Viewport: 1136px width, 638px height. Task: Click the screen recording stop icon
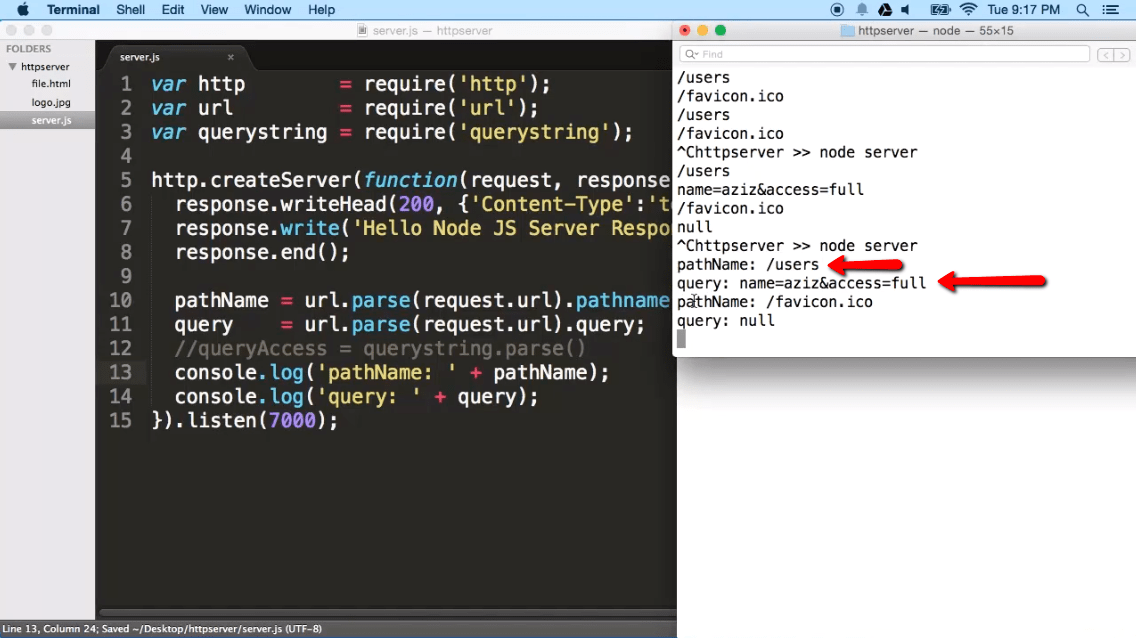[837, 10]
